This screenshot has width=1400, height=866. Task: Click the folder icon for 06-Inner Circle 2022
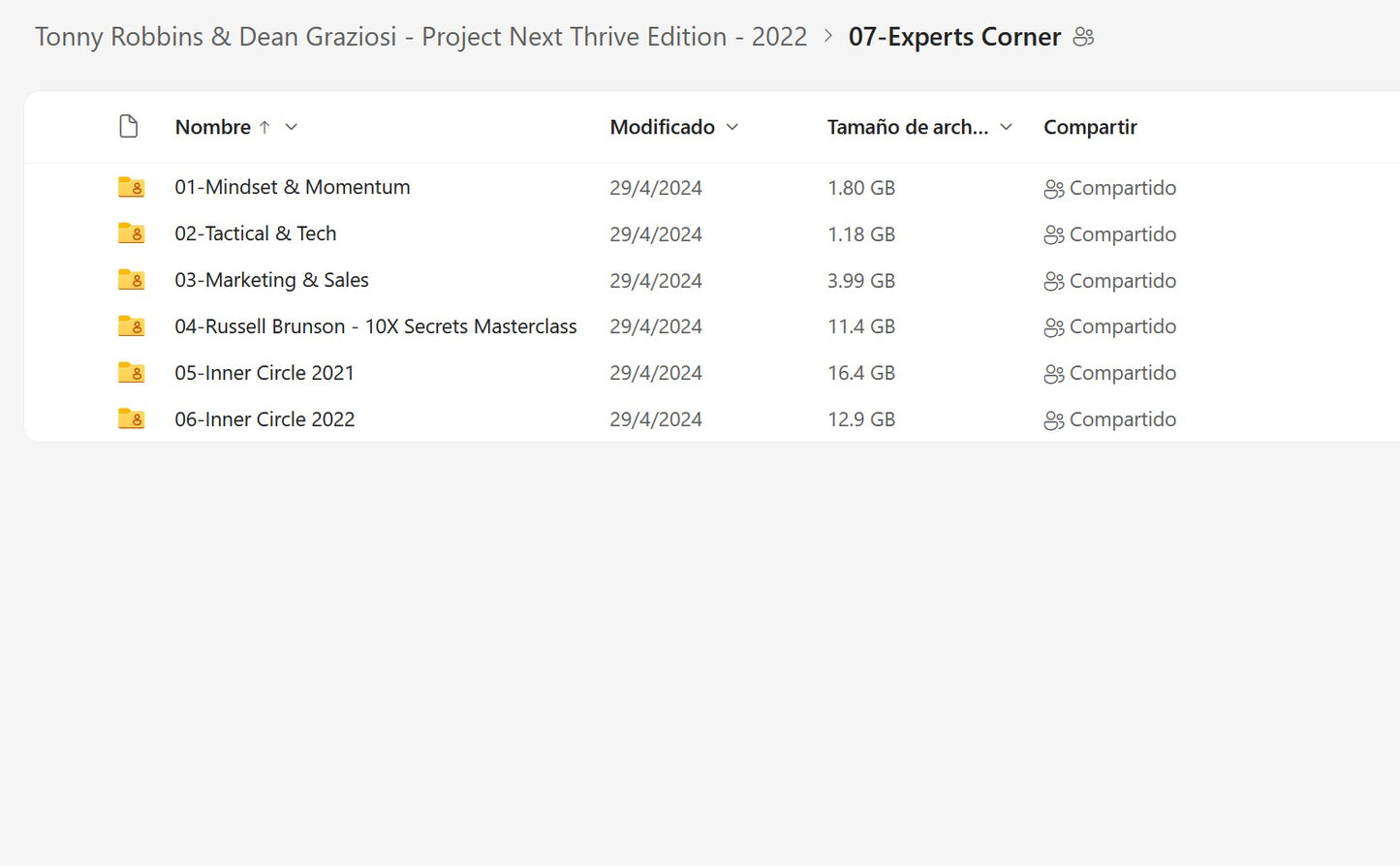tap(131, 419)
